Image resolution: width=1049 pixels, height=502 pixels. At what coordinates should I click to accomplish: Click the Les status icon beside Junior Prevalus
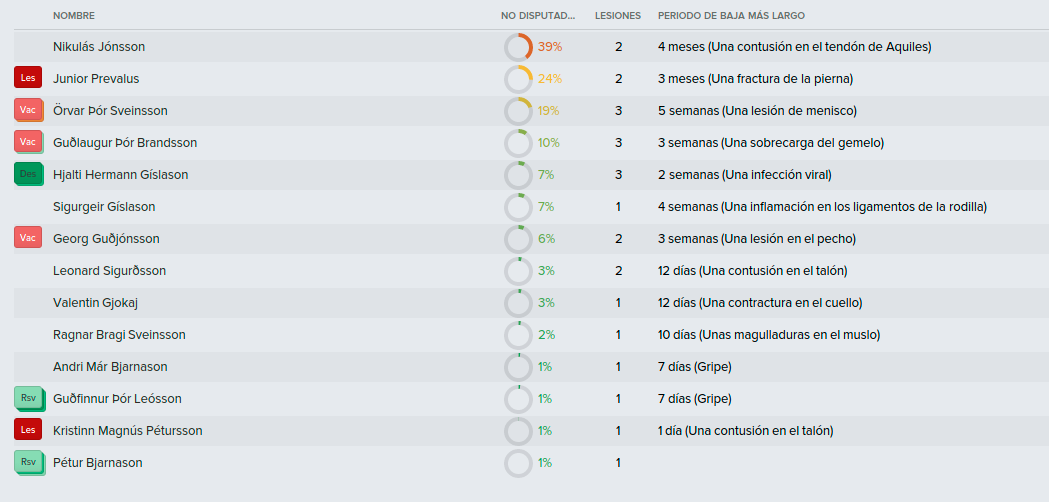pos(28,78)
